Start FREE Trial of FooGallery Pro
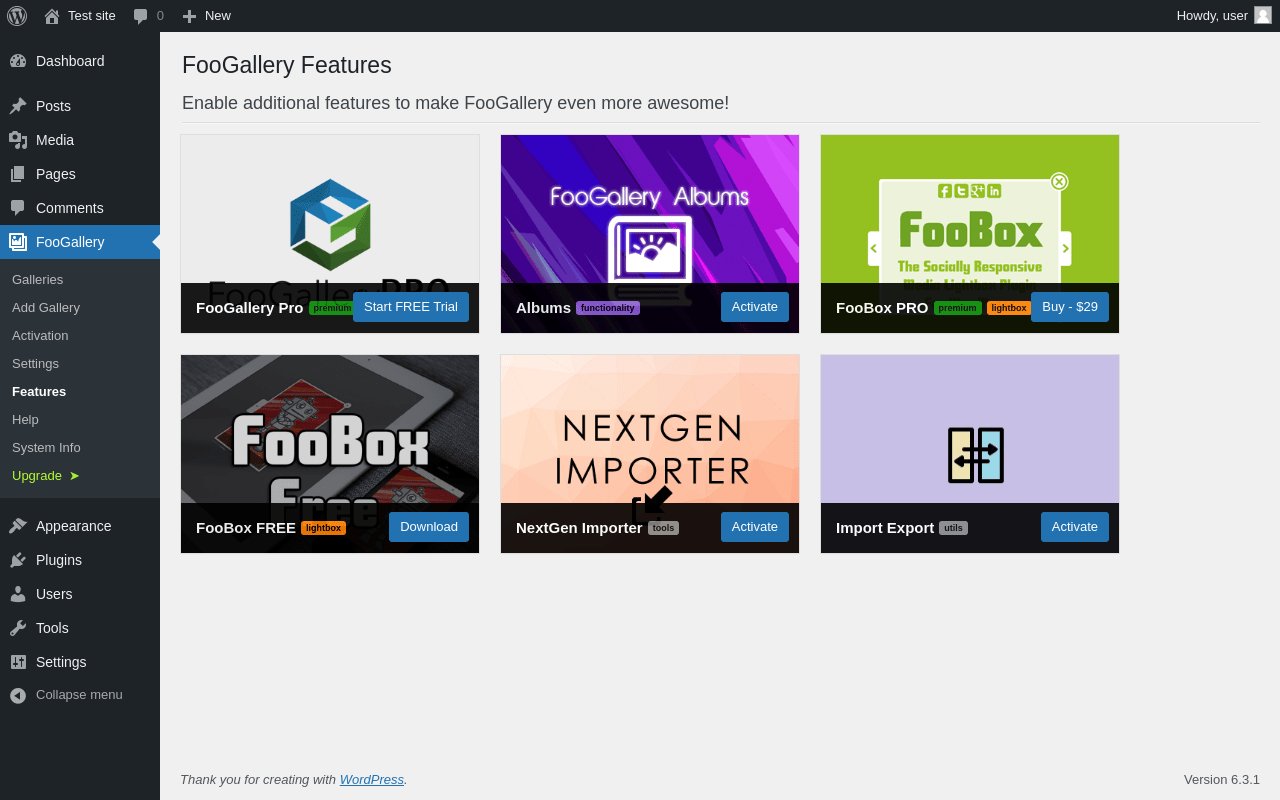Screen dimensions: 1280x800 411,307
